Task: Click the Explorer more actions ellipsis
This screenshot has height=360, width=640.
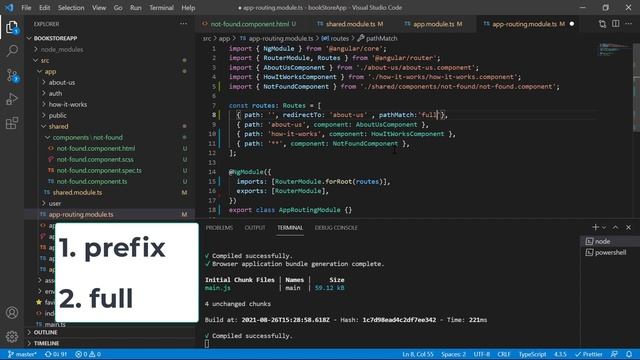Action: click(x=184, y=24)
